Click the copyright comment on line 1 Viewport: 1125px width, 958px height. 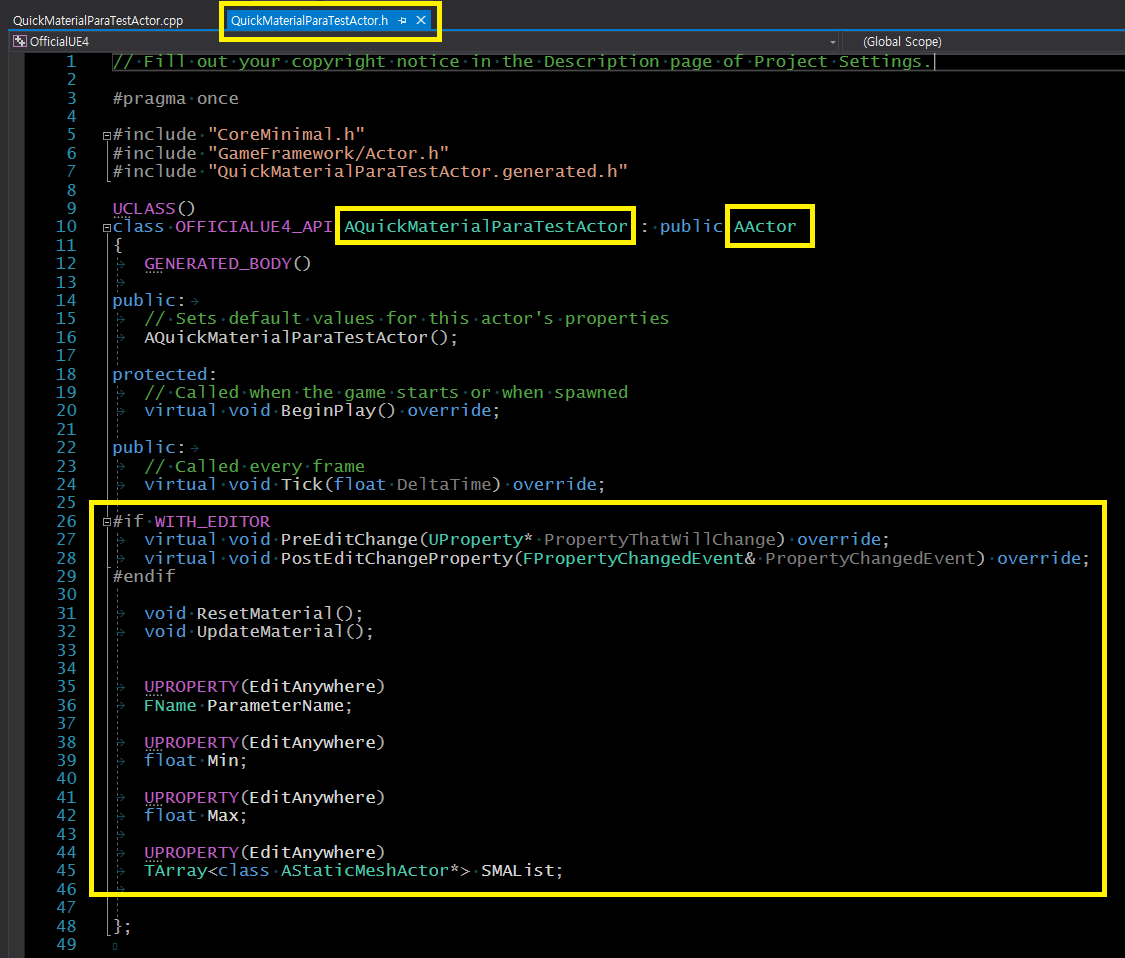click(522, 62)
